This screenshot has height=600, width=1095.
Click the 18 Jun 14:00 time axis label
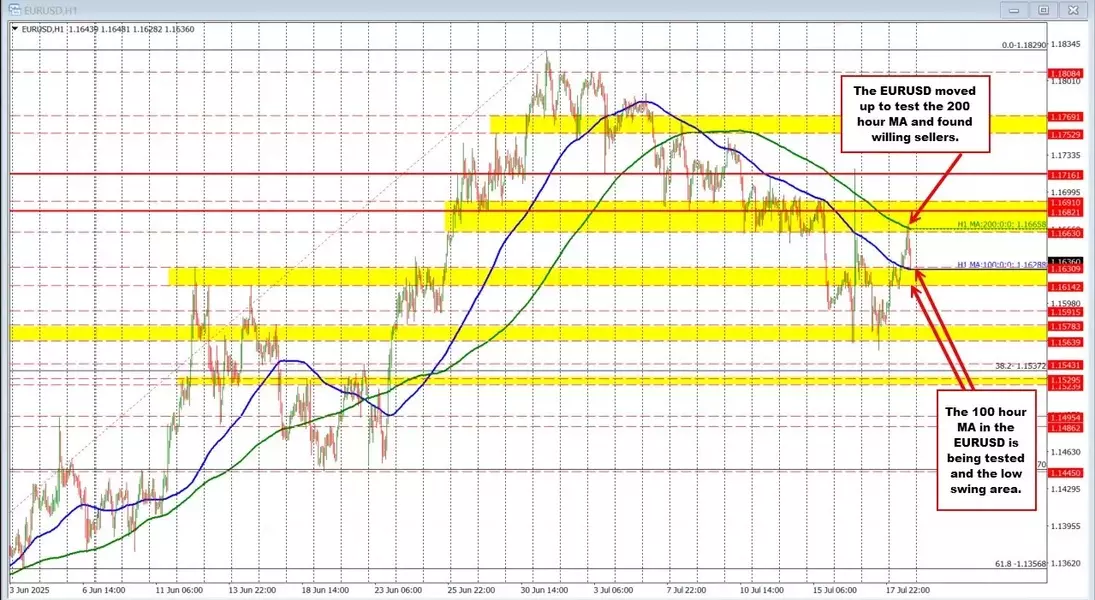[325, 590]
